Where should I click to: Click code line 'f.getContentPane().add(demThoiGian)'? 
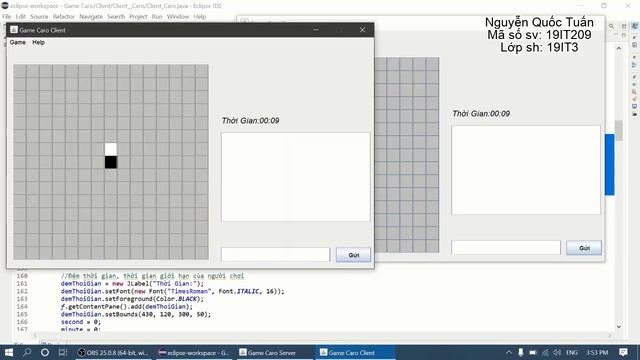tap(127, 307)
